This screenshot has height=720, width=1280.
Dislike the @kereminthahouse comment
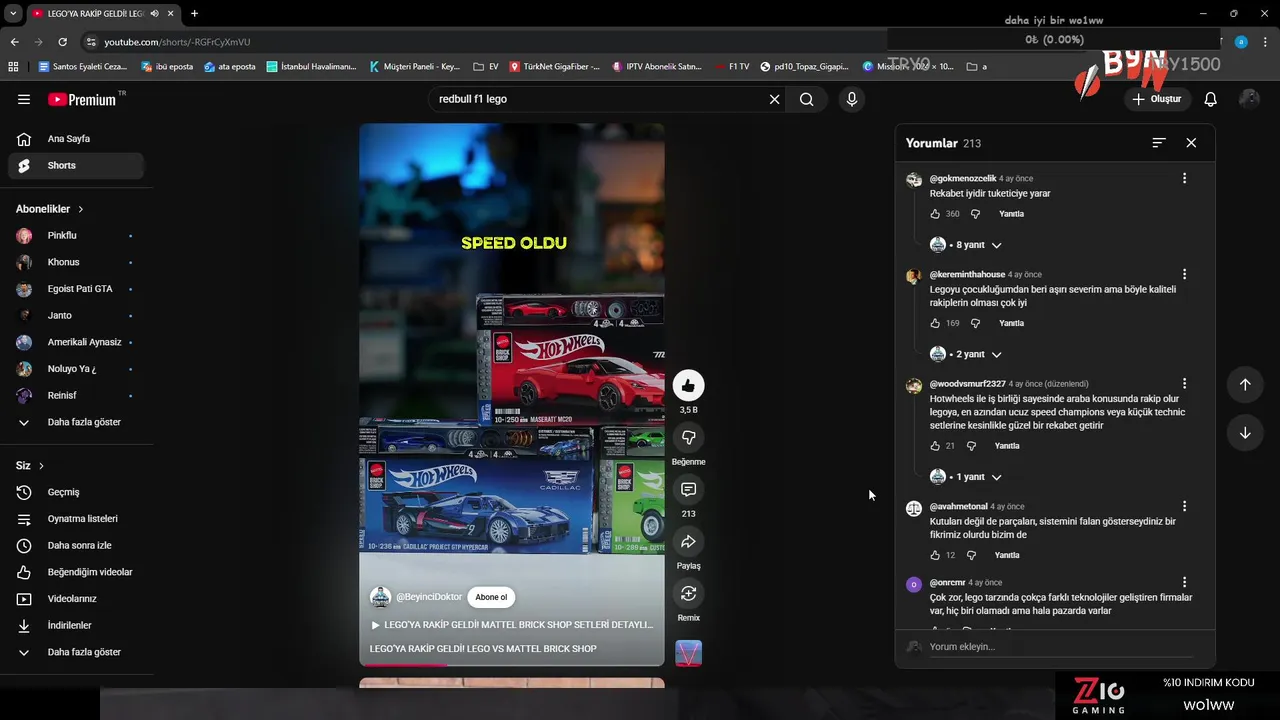tap(976, 323)
